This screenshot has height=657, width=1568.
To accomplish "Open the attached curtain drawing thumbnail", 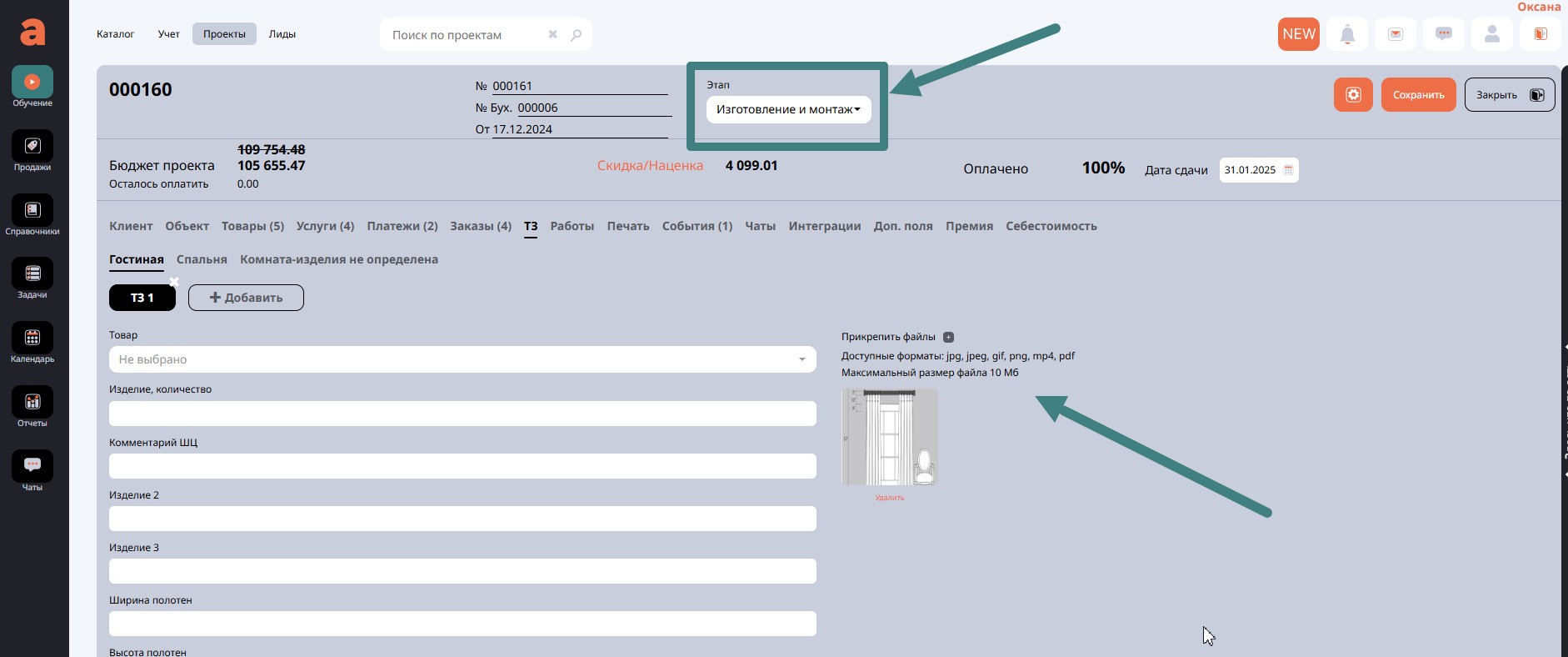I will coord(889,437).
